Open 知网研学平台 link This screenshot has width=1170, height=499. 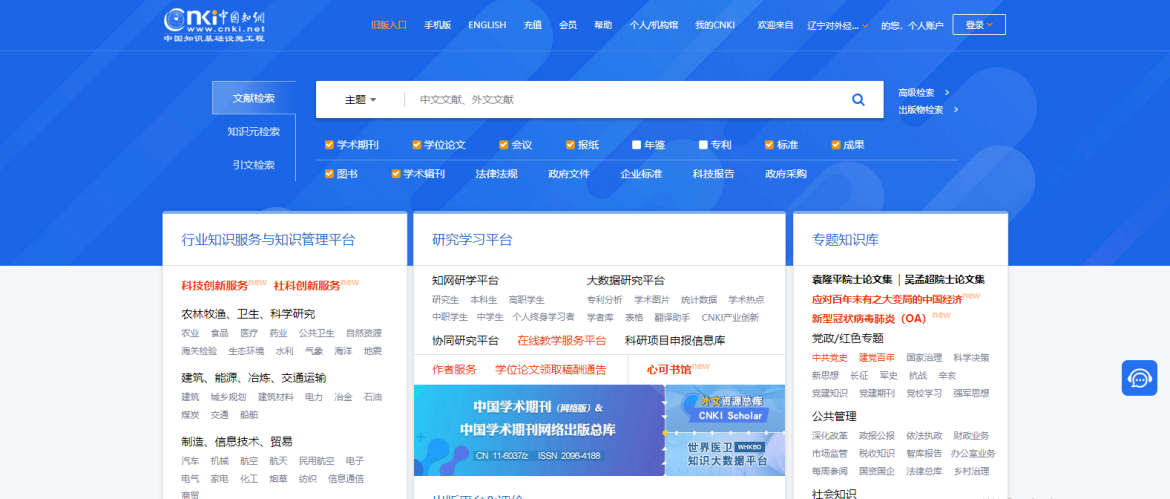(466, 280)
